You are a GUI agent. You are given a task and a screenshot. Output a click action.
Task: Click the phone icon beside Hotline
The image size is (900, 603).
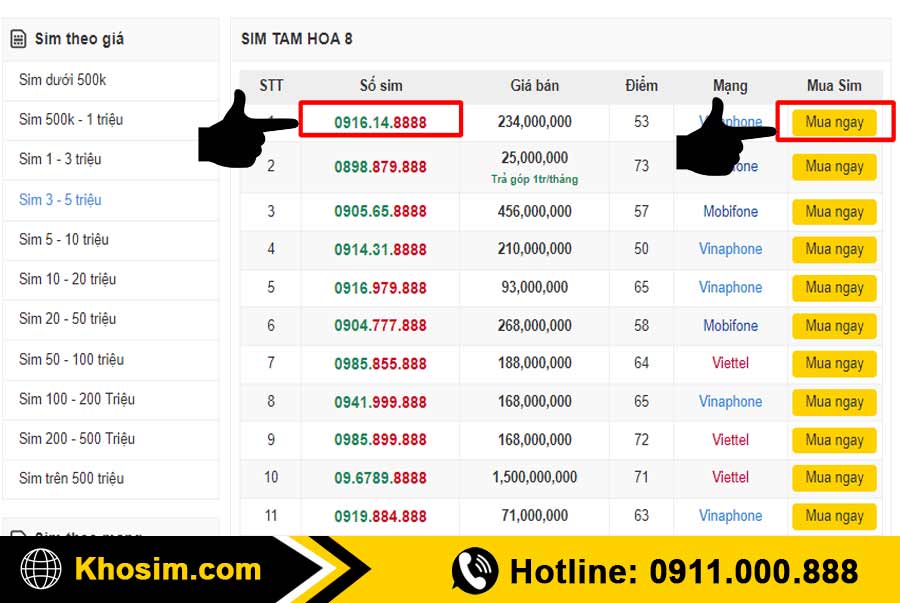[x=475, y=571]
